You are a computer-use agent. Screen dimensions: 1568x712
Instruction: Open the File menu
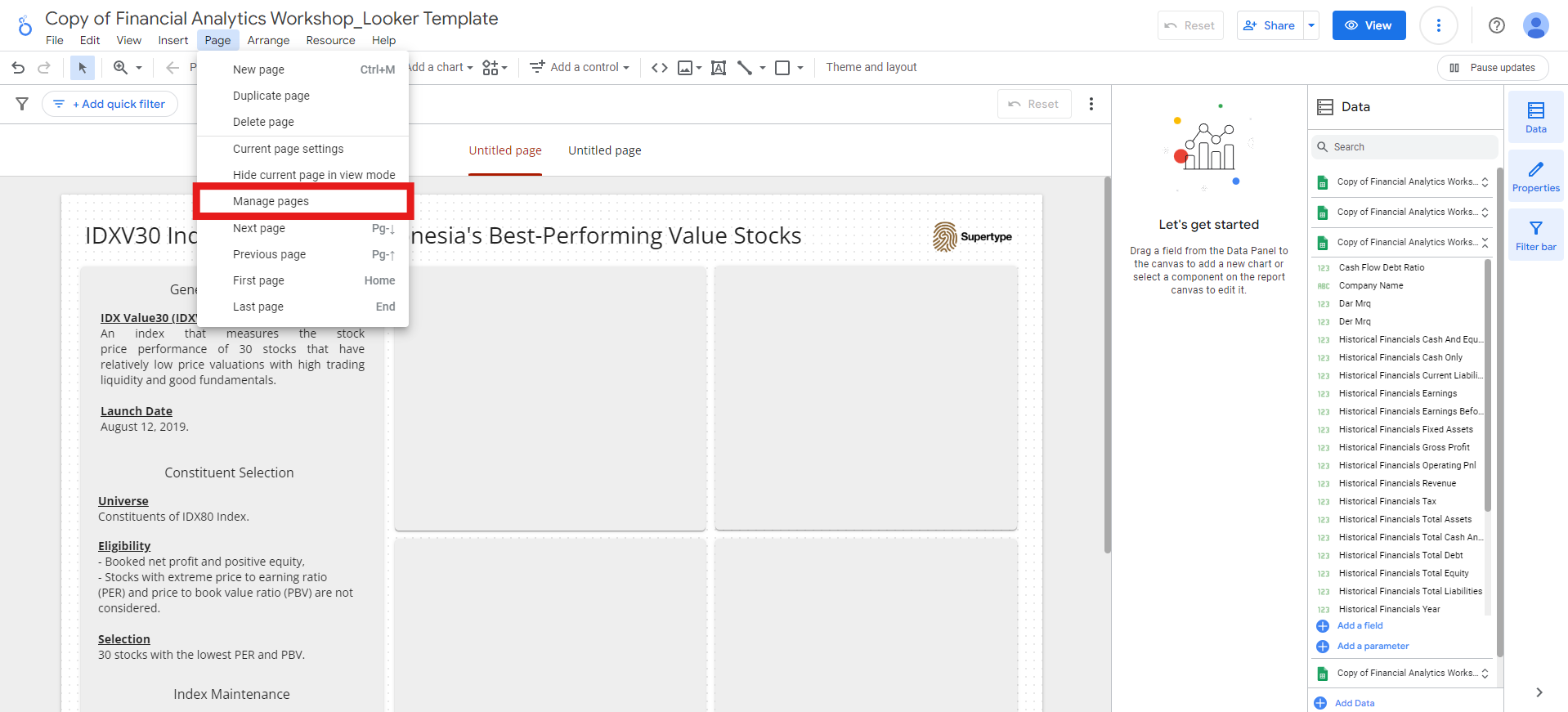click(55, 40)
